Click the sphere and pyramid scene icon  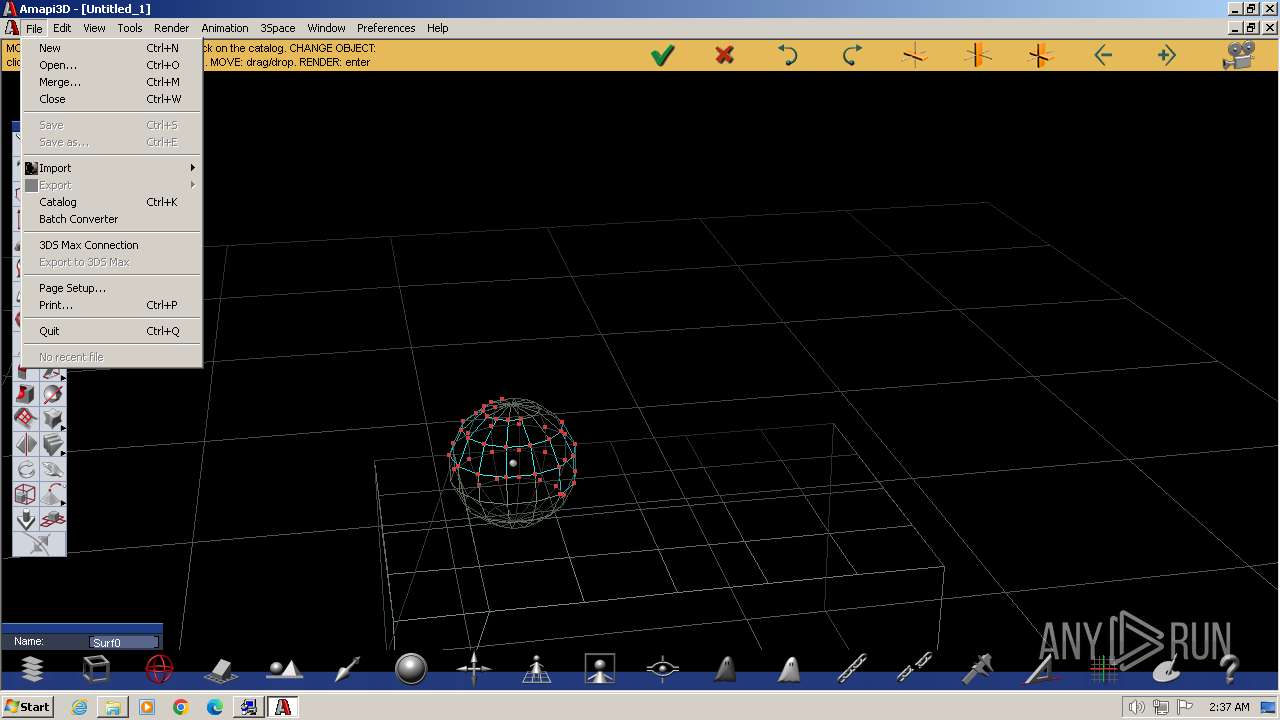pos(284,669)
